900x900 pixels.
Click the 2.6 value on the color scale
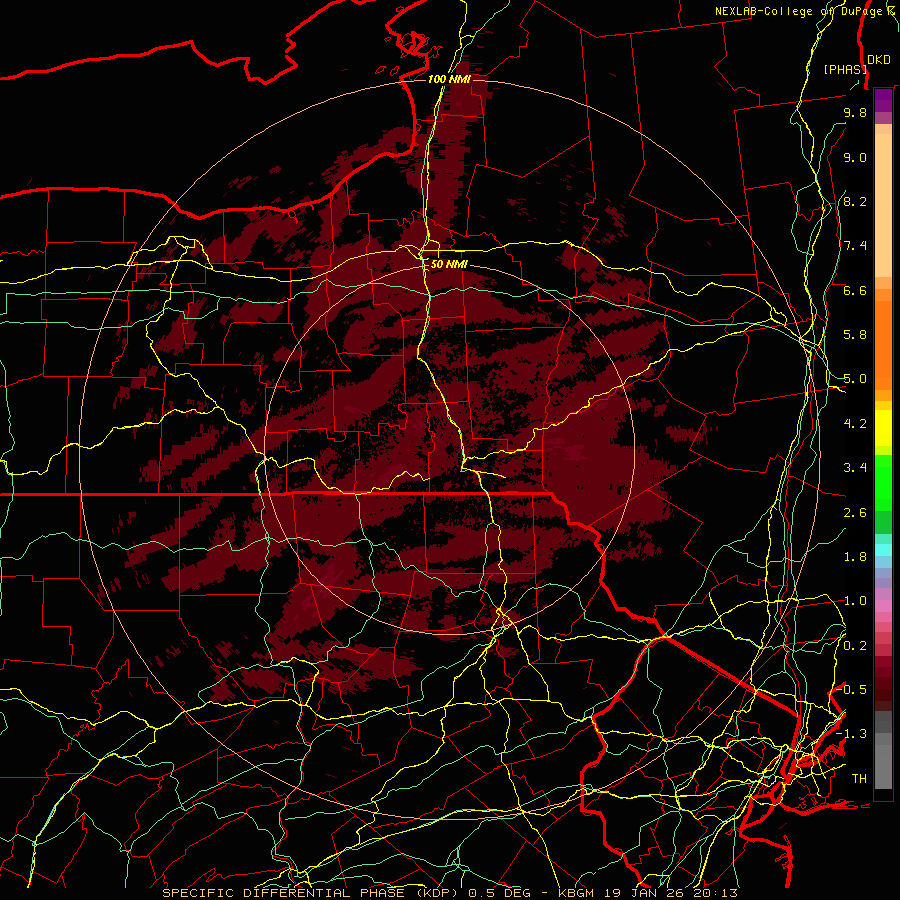pyautogui.click(x=855, y=513)
